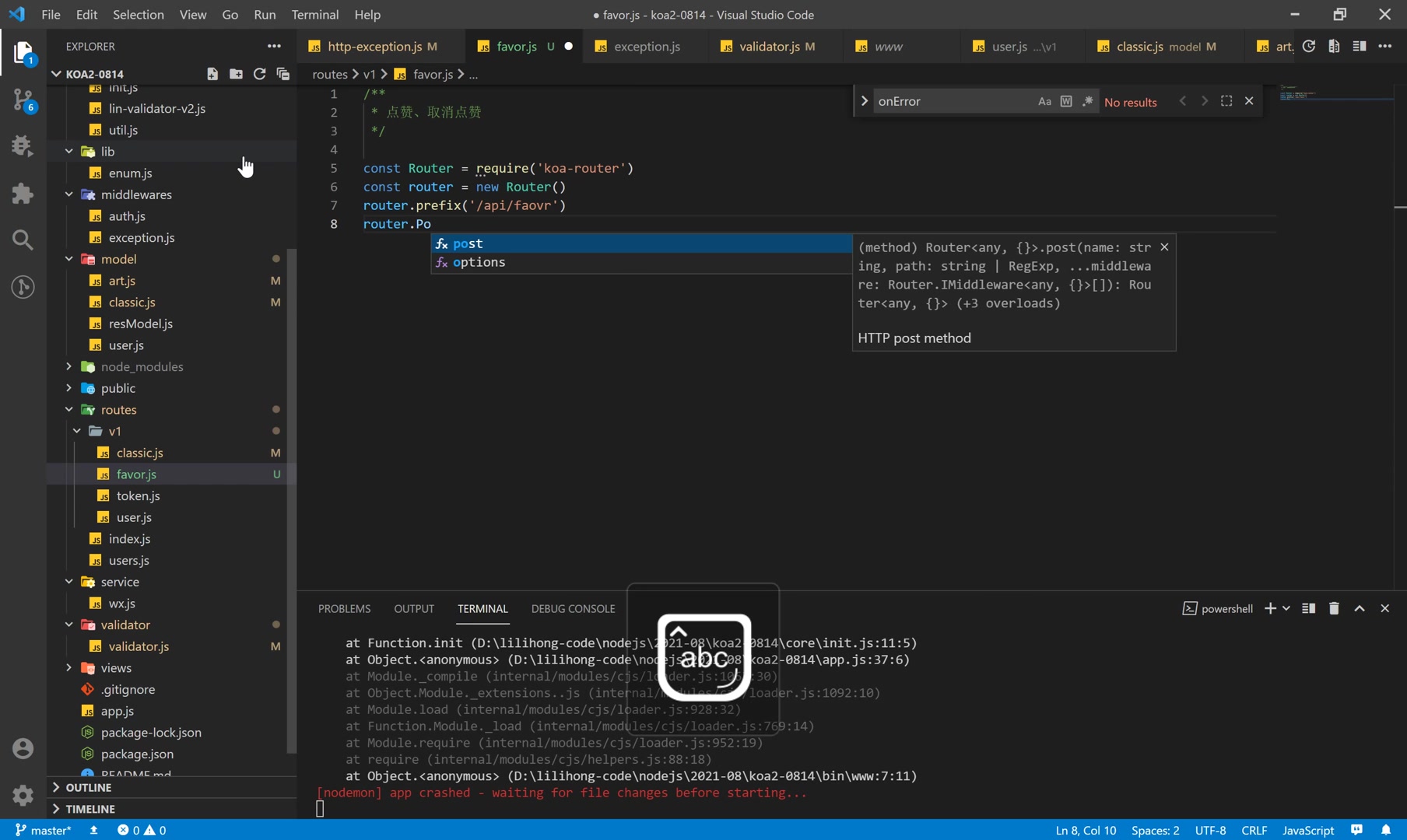This screenshot has width=1407, height=840.
Task: Toggle Match Whole Word in find widget
Action: coord(1066,101)
